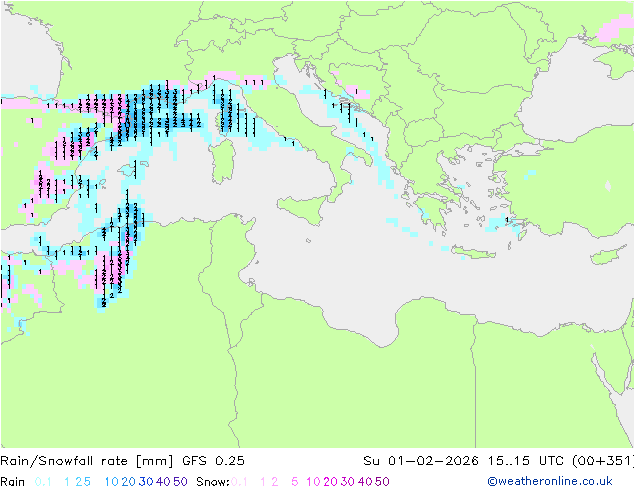The image size is (634, 490).
Task: Click the island of Cyprus on the map
Action: pos(609,255)
